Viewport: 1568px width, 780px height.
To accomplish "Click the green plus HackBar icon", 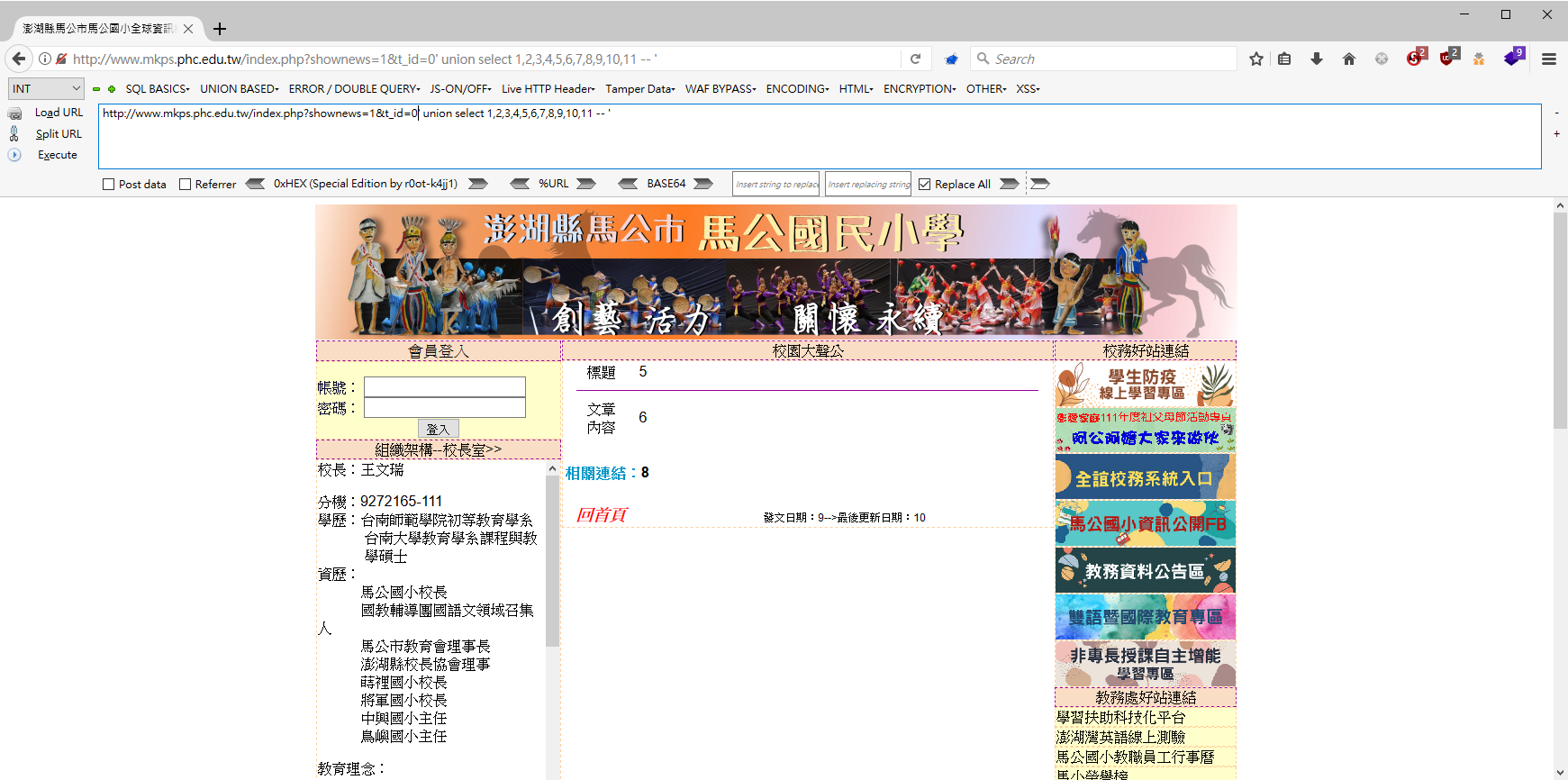I will pyautogui.click(x=112, y=89).
